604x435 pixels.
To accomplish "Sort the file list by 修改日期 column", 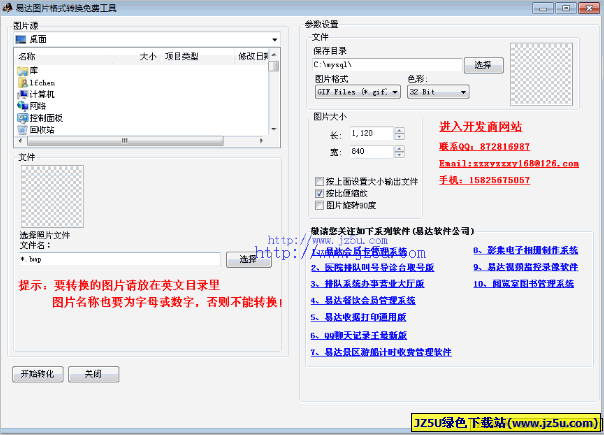I will coord(252,56).
